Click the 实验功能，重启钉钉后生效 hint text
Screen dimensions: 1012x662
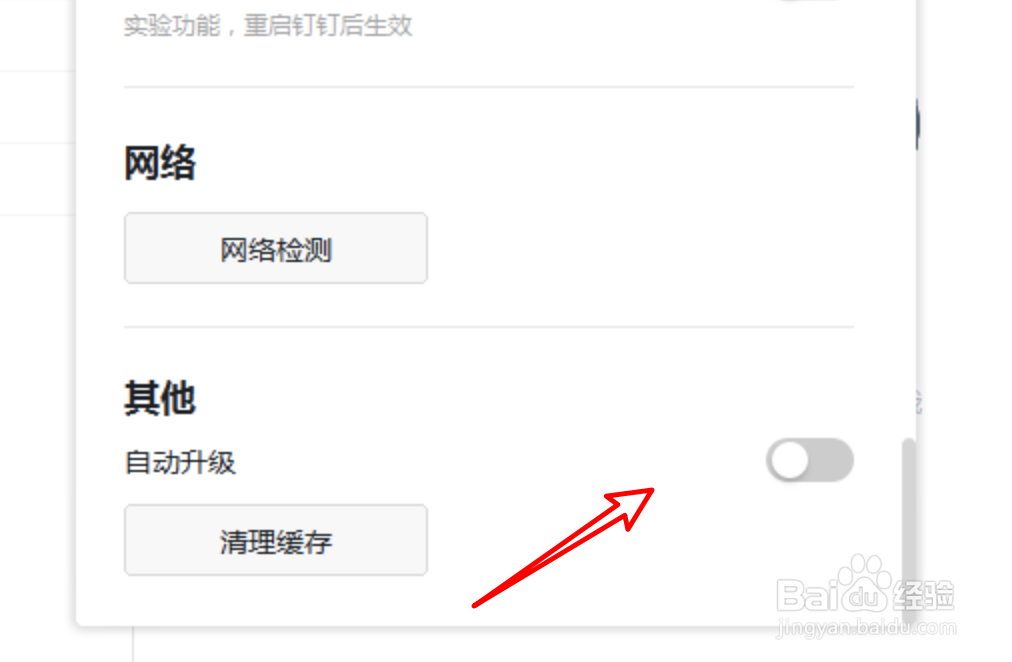268,26
